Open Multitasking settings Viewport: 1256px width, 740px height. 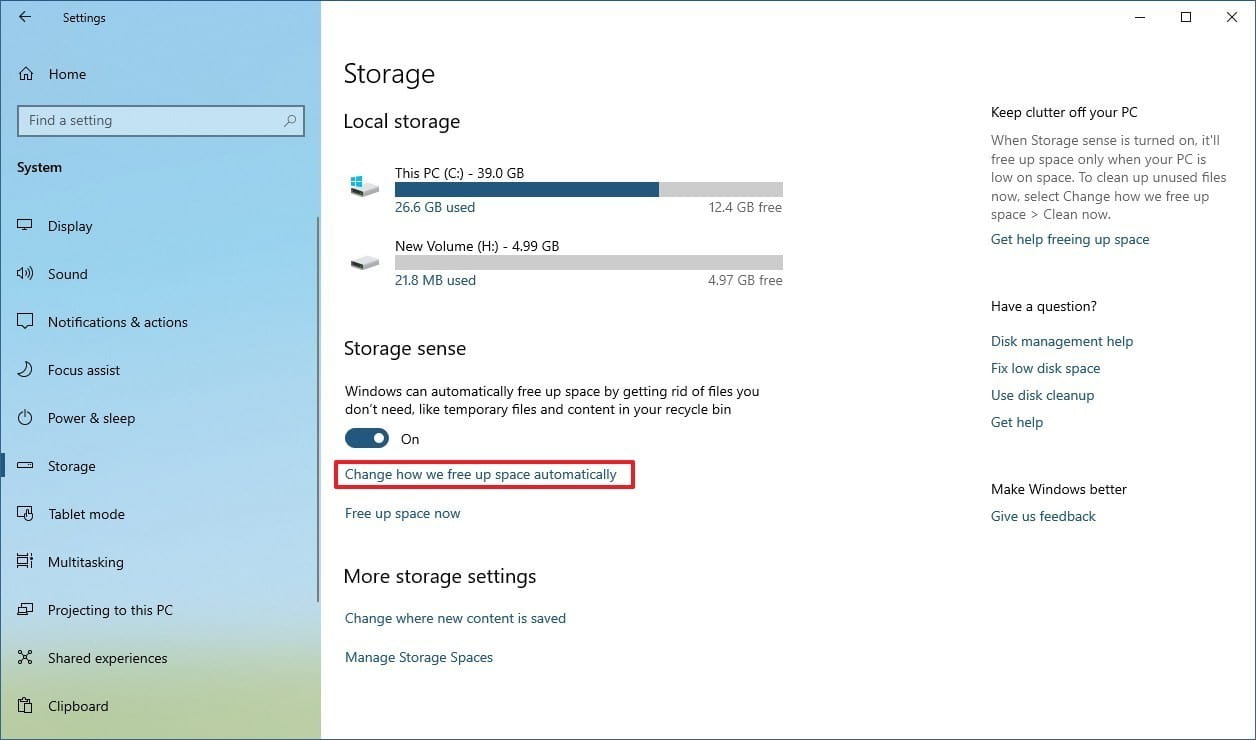[x=89, y=562]
